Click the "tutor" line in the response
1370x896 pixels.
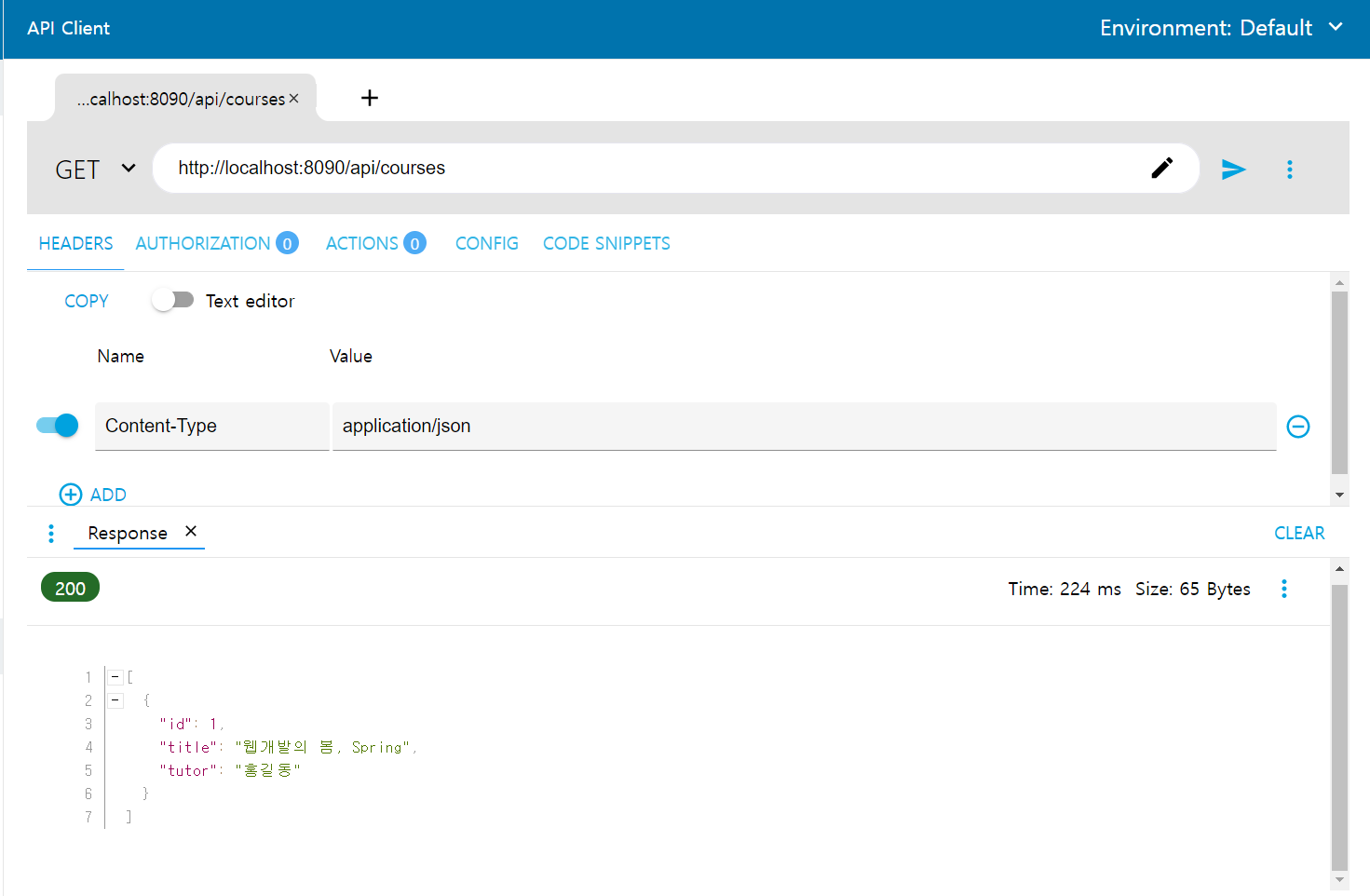229,770
